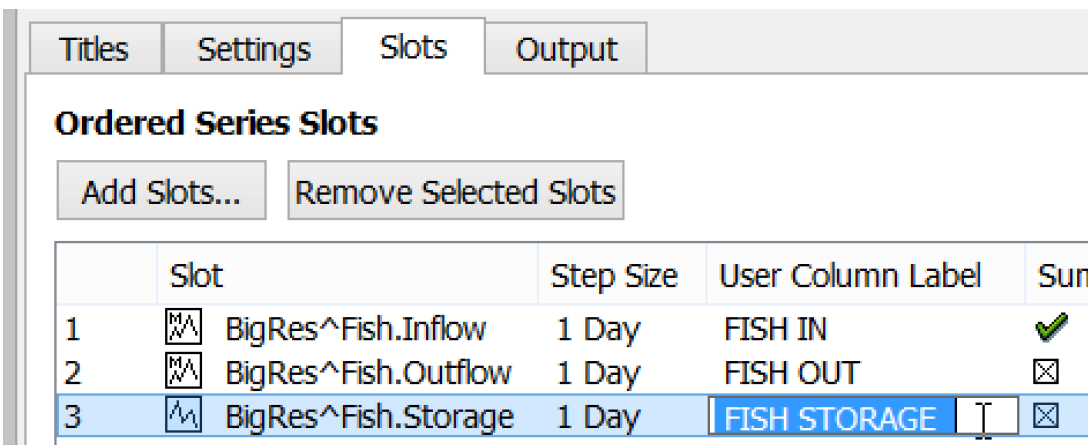Select the FISH IN user column label cell

pyautogui.click(x=775, y=328)
